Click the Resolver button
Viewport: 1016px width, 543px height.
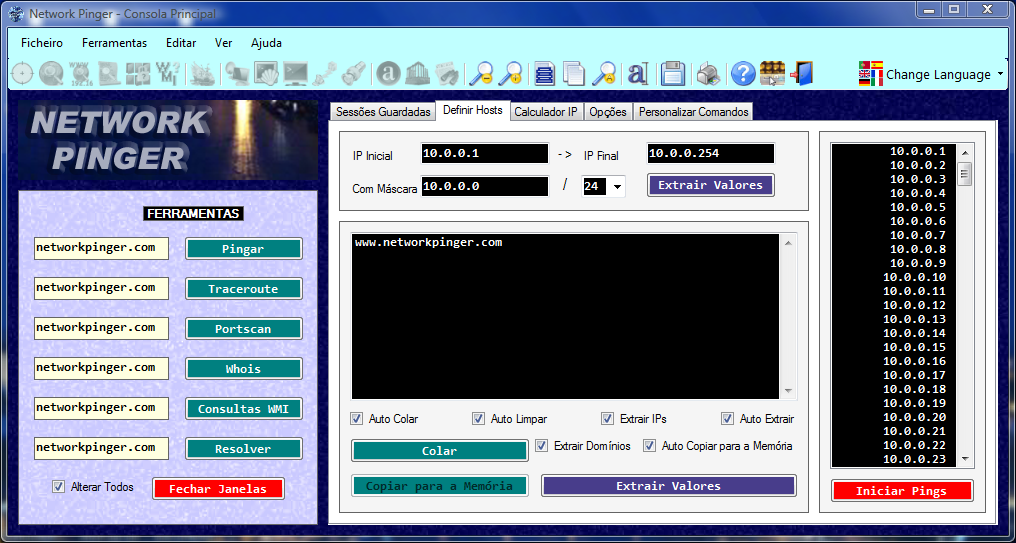pyautogui.click(x=244, y=449)
